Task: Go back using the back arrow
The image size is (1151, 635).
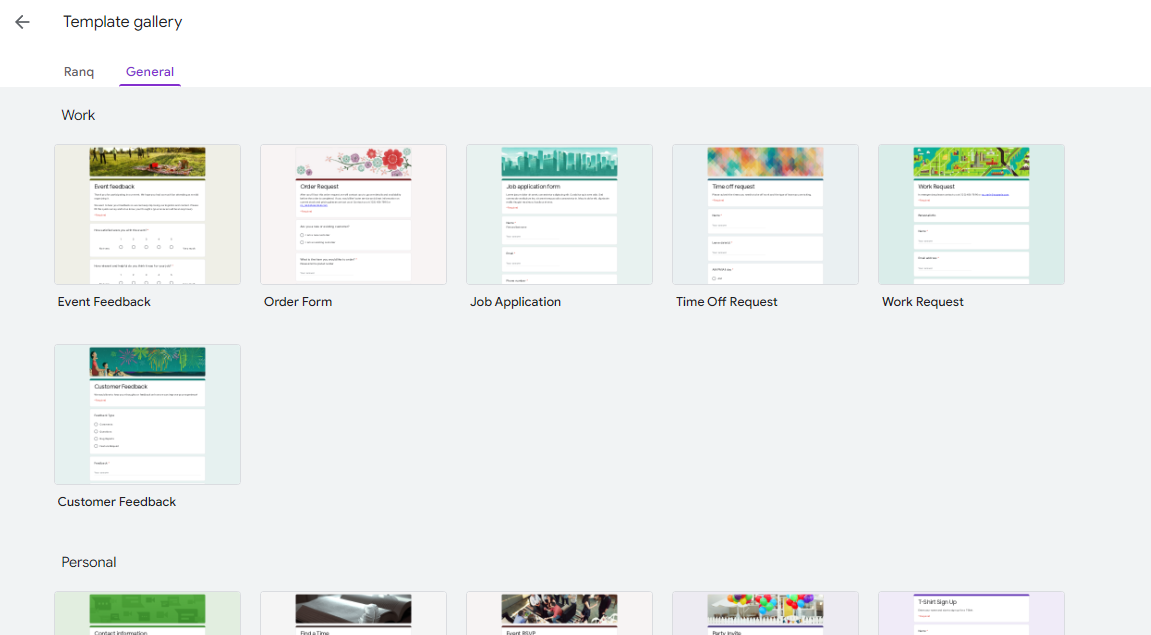Action: pyautogui.click(x=23, y=22)
